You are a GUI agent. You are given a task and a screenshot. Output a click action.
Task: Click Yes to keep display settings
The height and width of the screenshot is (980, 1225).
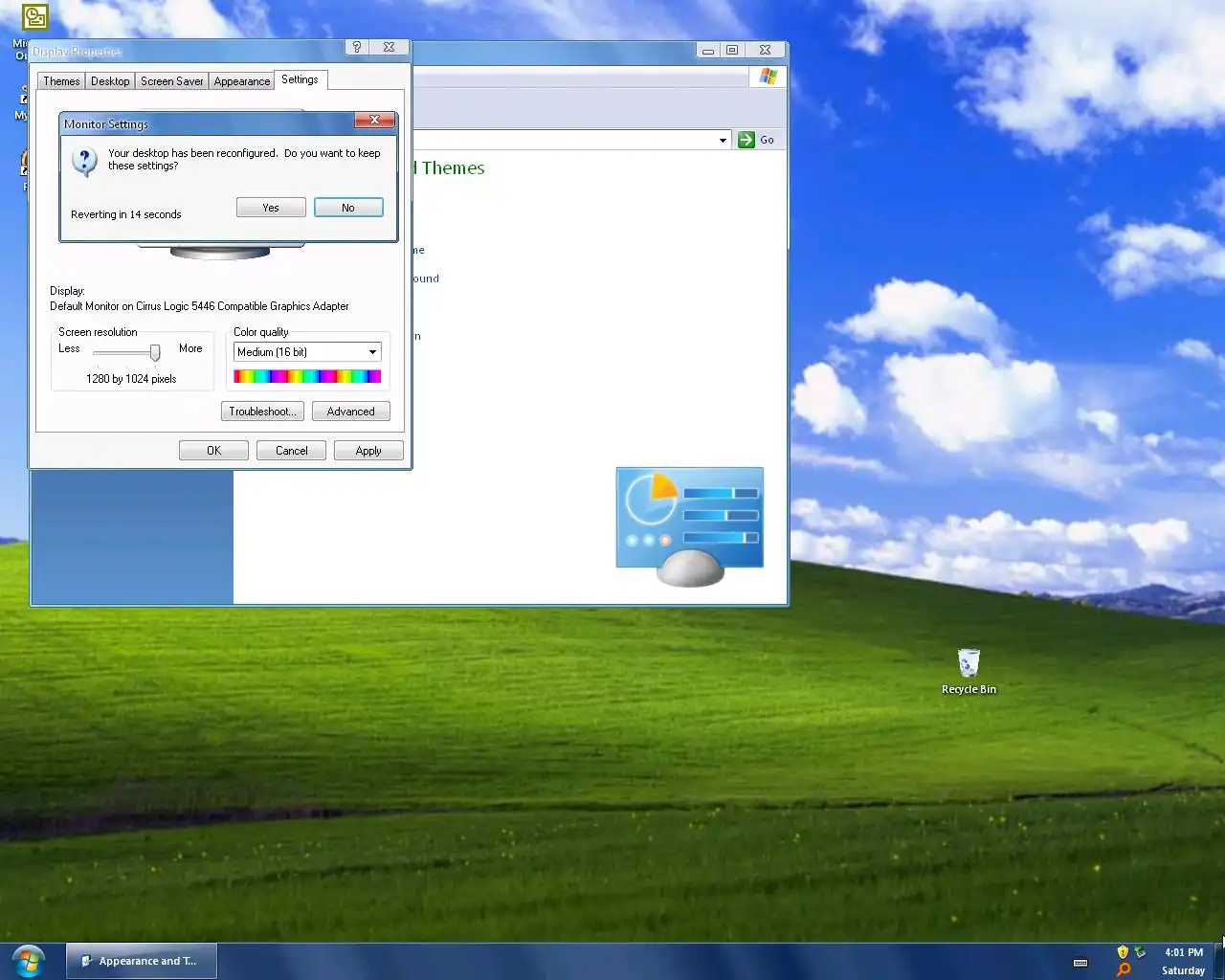[x=271, y=208]
